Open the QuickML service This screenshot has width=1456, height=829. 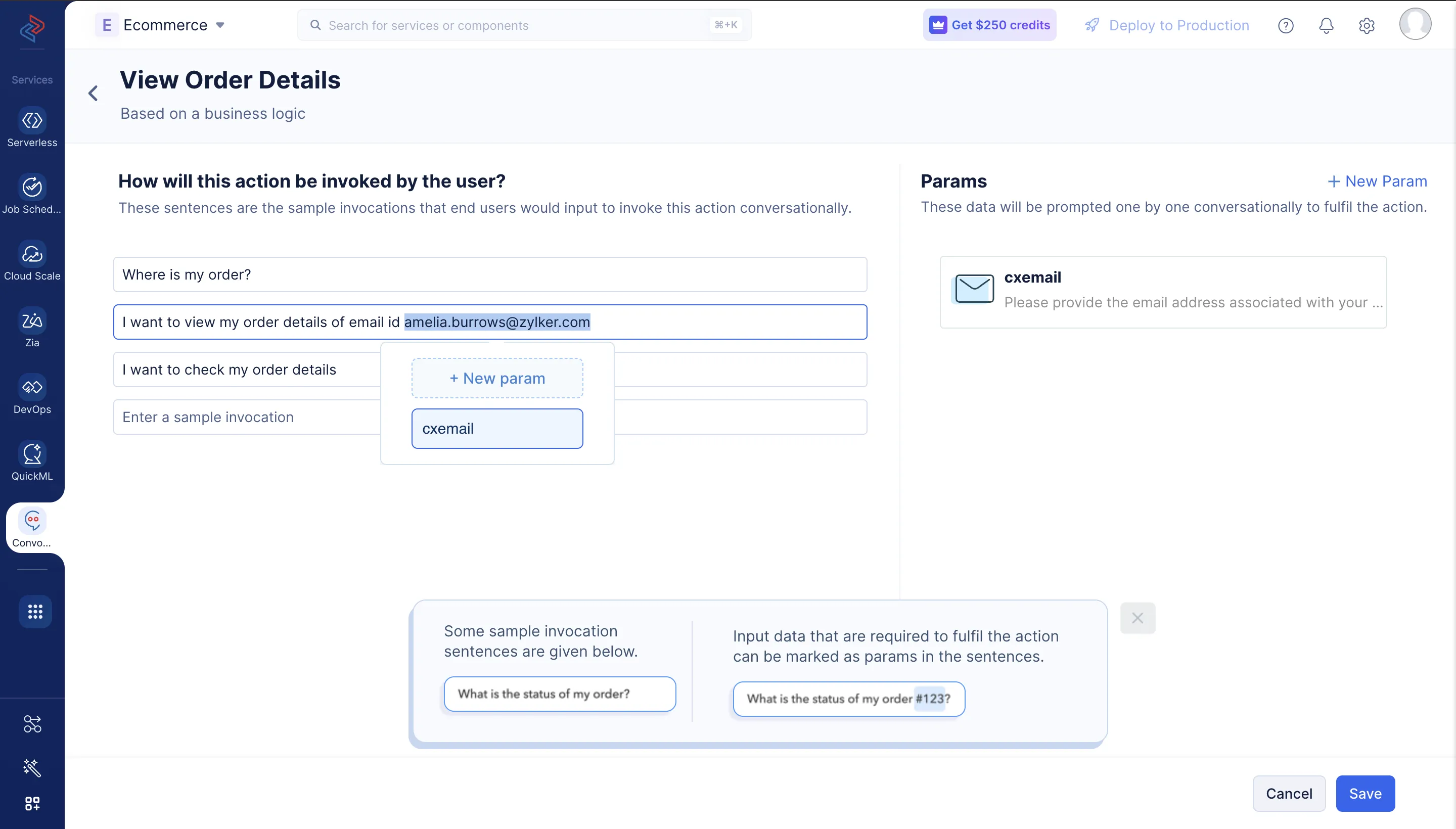click(x=32, y=460)
